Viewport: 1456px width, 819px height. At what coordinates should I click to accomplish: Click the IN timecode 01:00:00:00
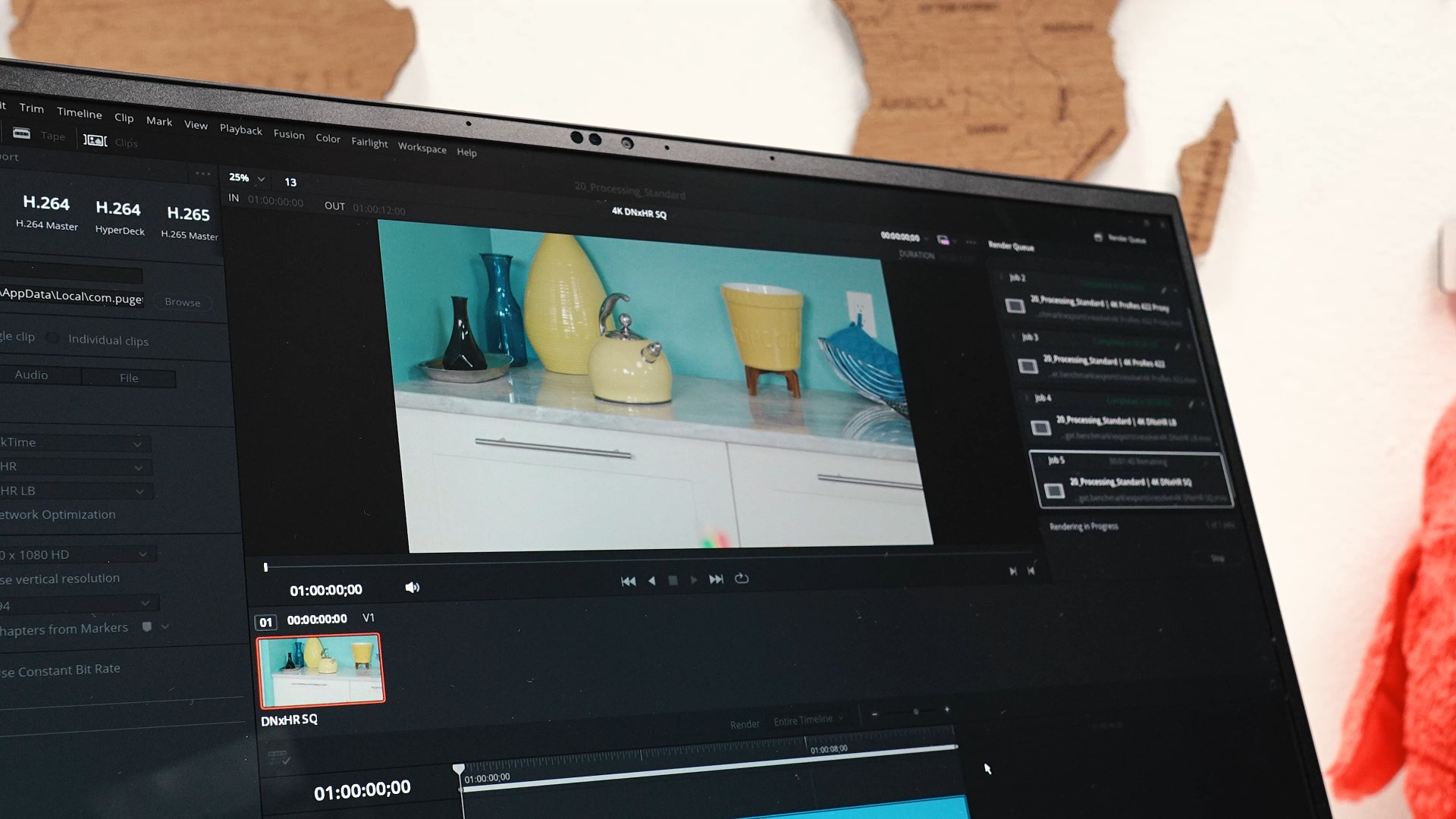coord(275,202)
